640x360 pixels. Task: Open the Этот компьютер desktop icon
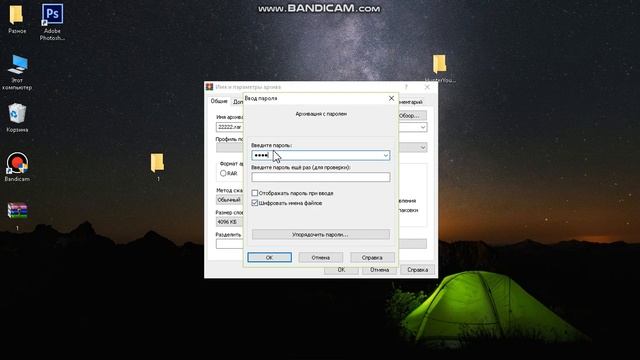pos(17,72)
